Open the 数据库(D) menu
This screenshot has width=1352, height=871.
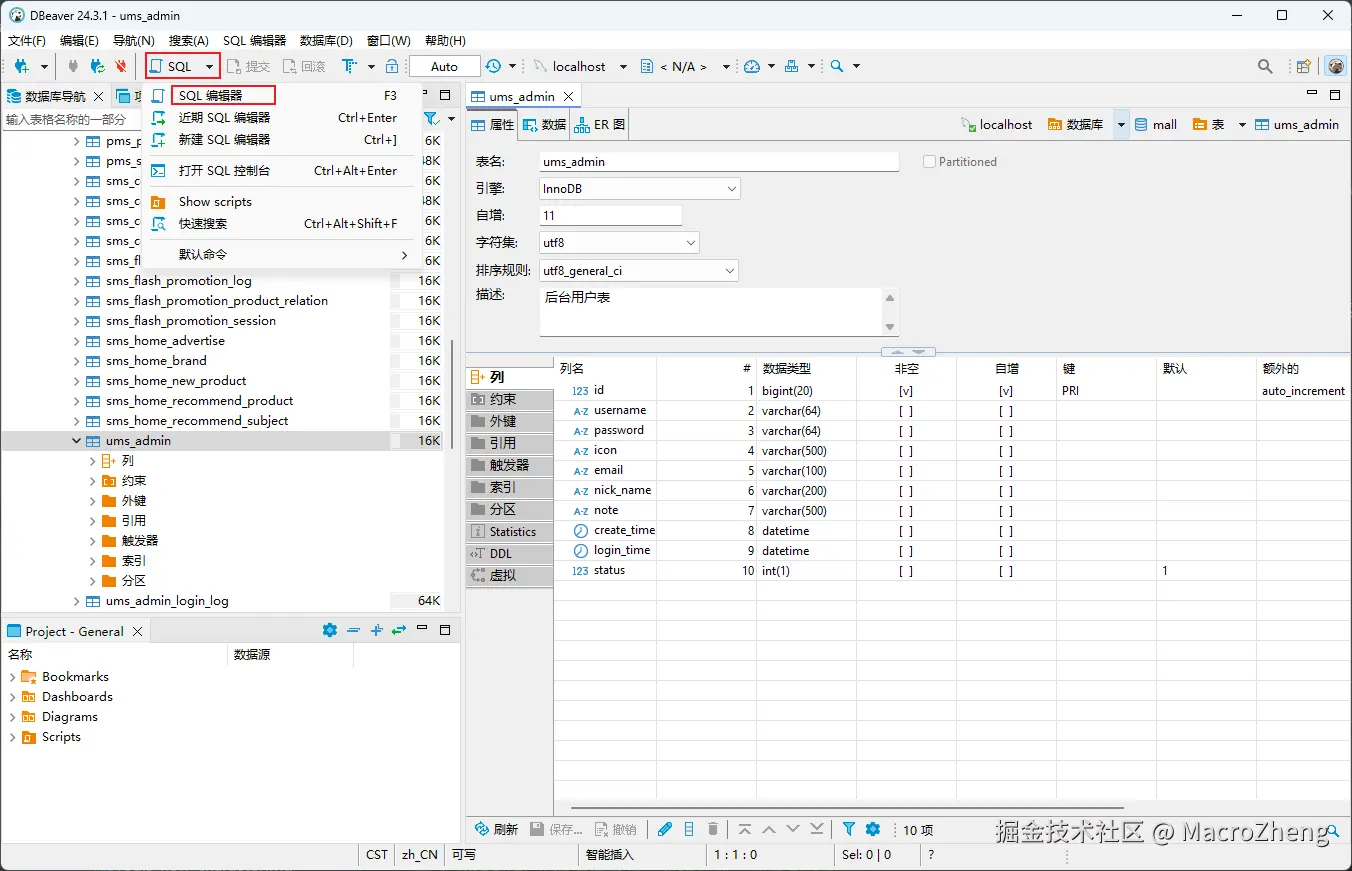tap(327, 41)
